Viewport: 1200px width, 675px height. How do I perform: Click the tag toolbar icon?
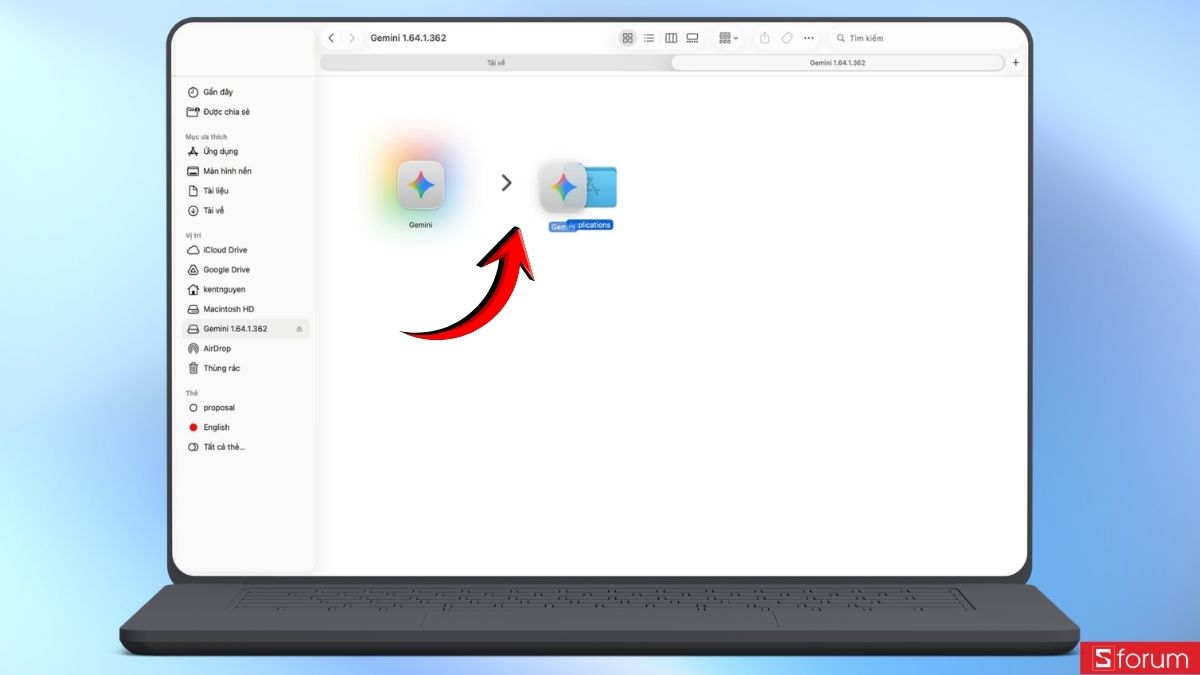pyautogui.click(x=787, y=38)
